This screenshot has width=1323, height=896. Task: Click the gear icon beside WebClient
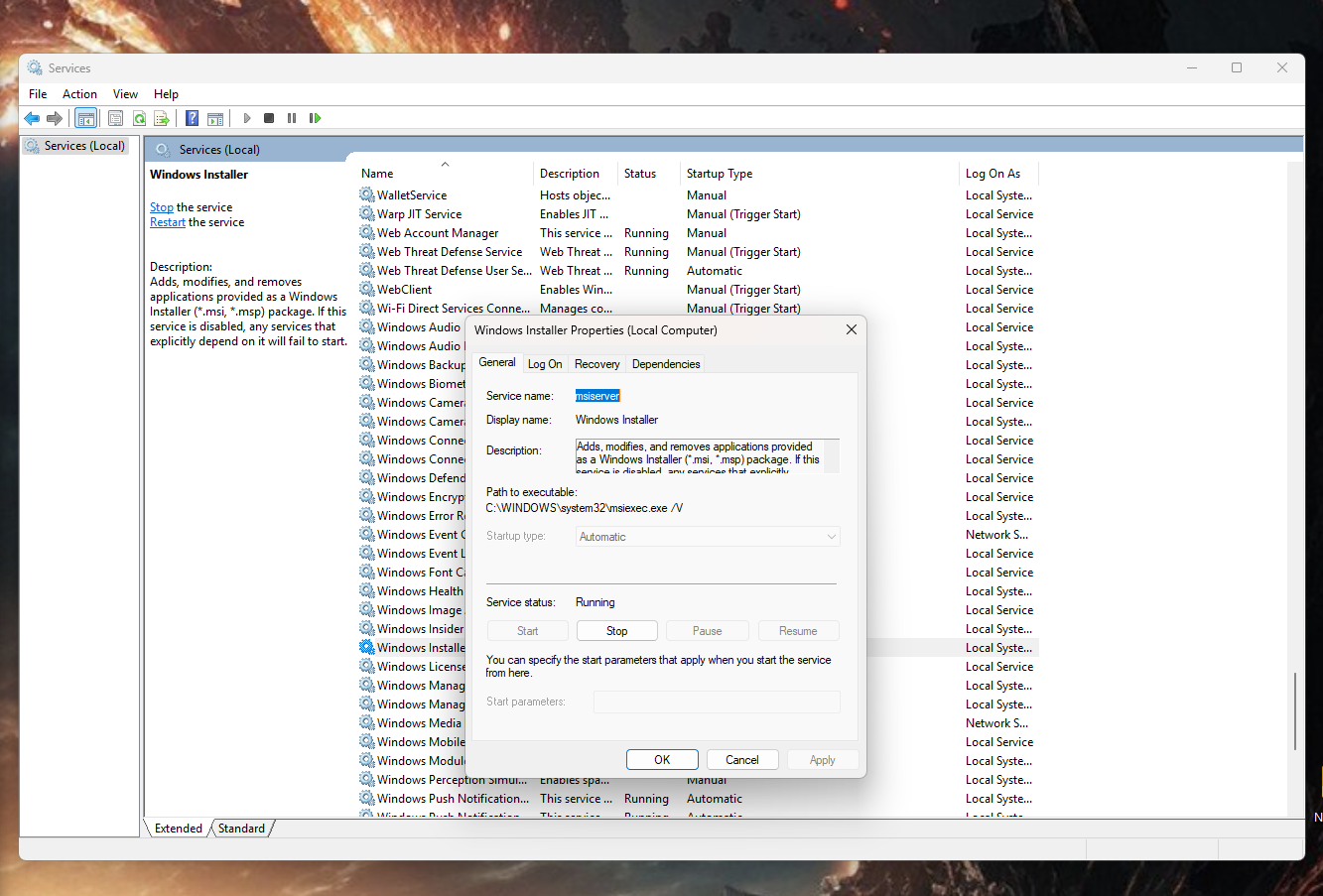367,290
